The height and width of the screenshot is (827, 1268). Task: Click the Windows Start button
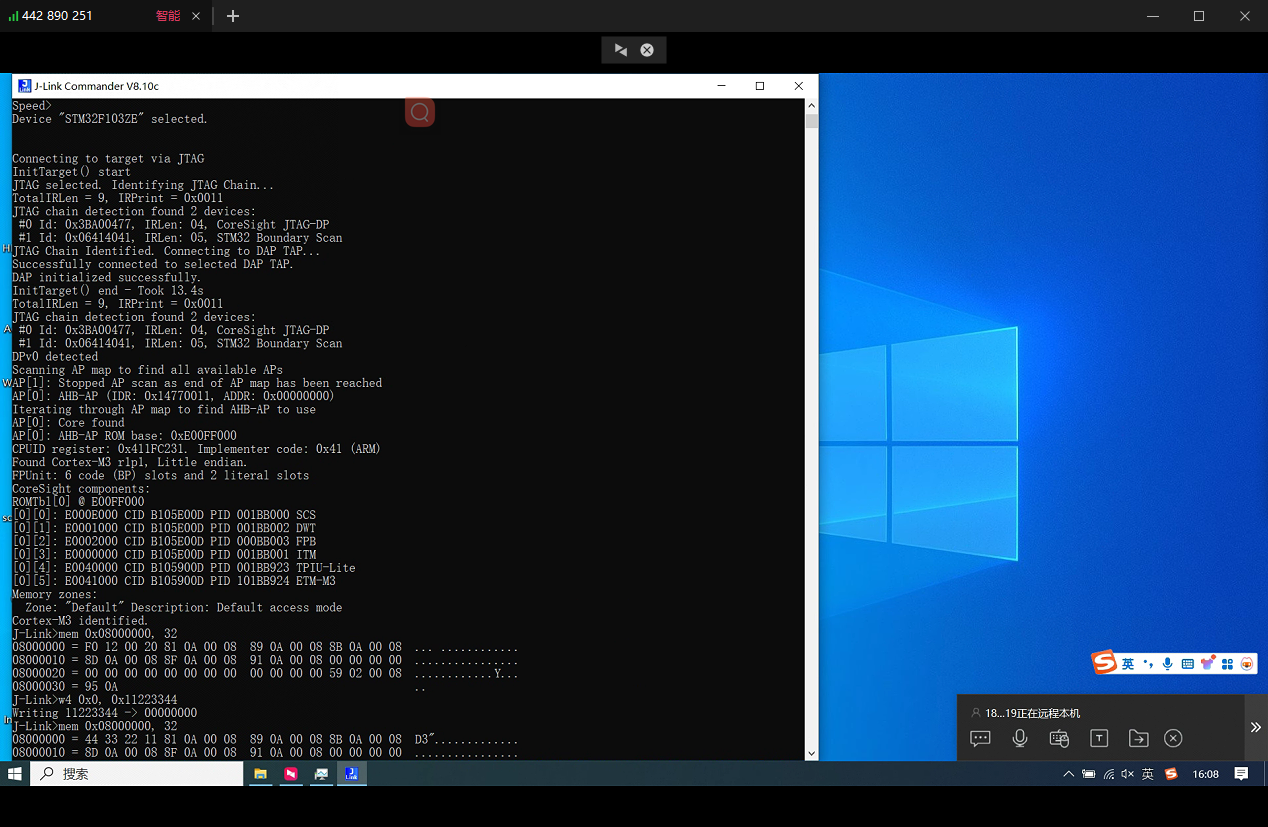coord(15,774)
